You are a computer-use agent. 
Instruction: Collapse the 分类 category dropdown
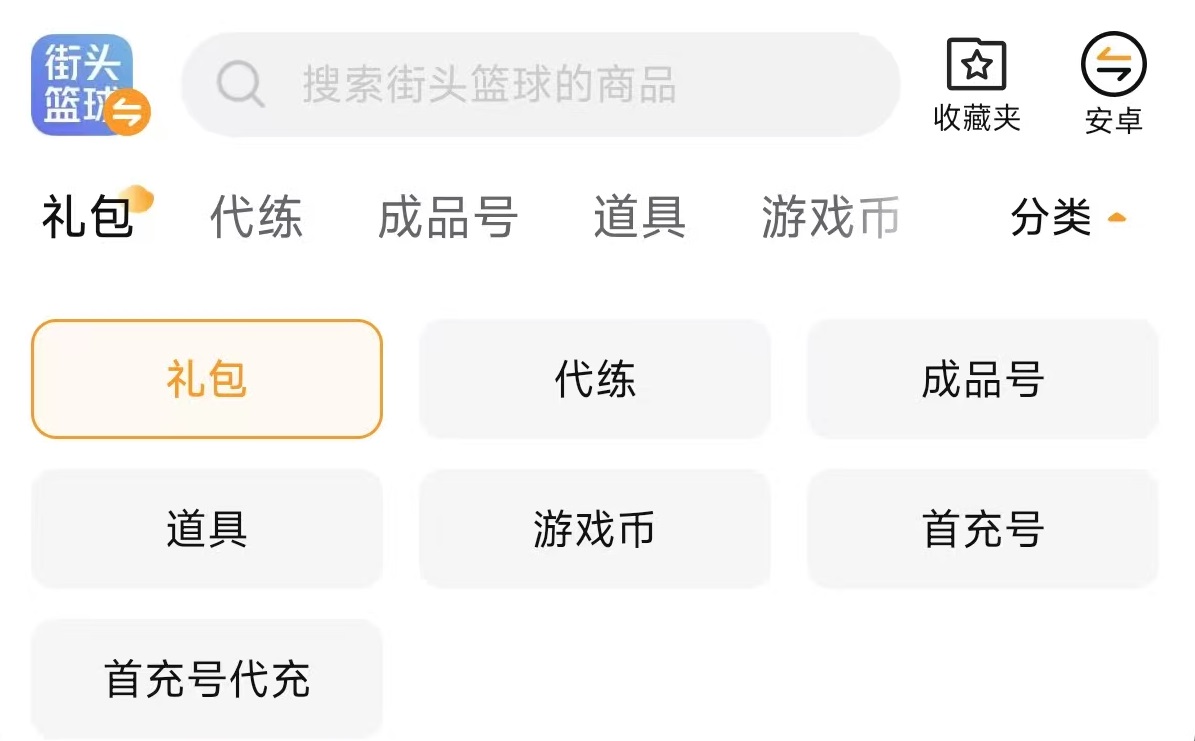tap(1051, 217)
